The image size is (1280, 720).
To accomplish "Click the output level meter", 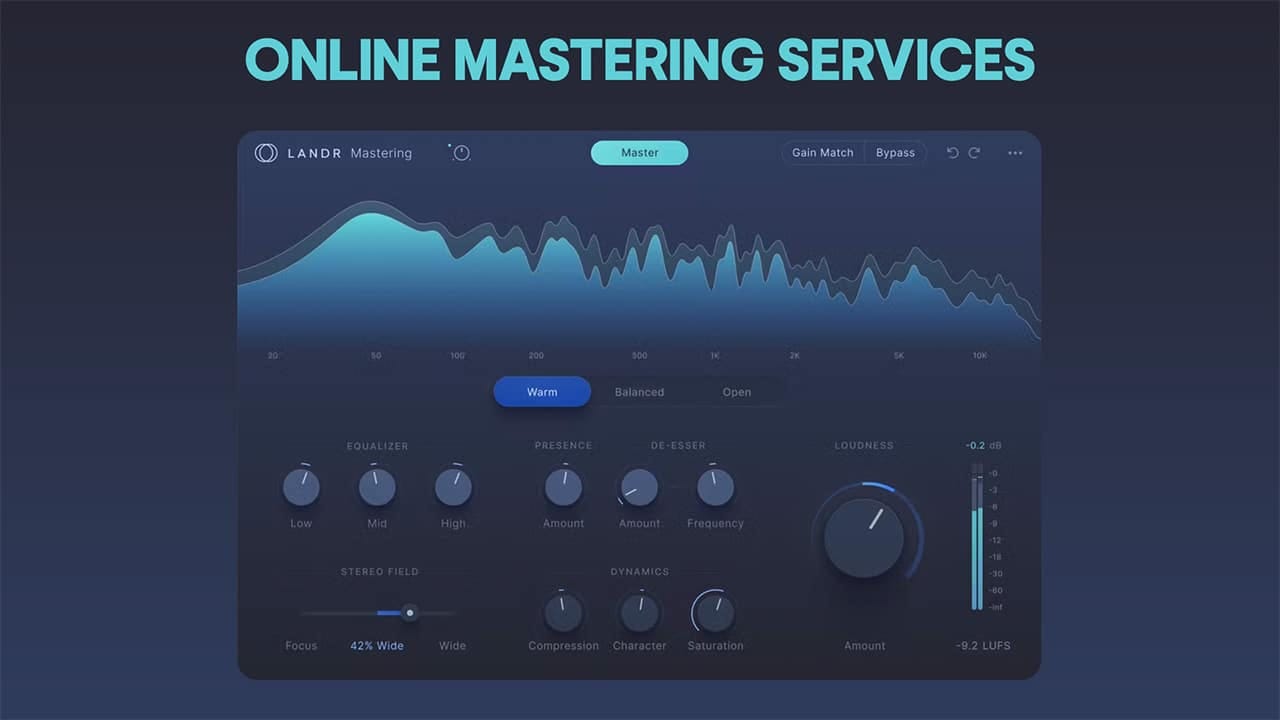I will (x=977, y=537).
